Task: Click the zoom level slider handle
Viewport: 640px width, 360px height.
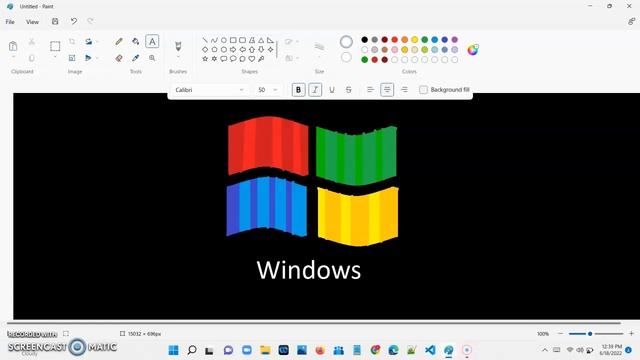Action: tap(590, 334)
